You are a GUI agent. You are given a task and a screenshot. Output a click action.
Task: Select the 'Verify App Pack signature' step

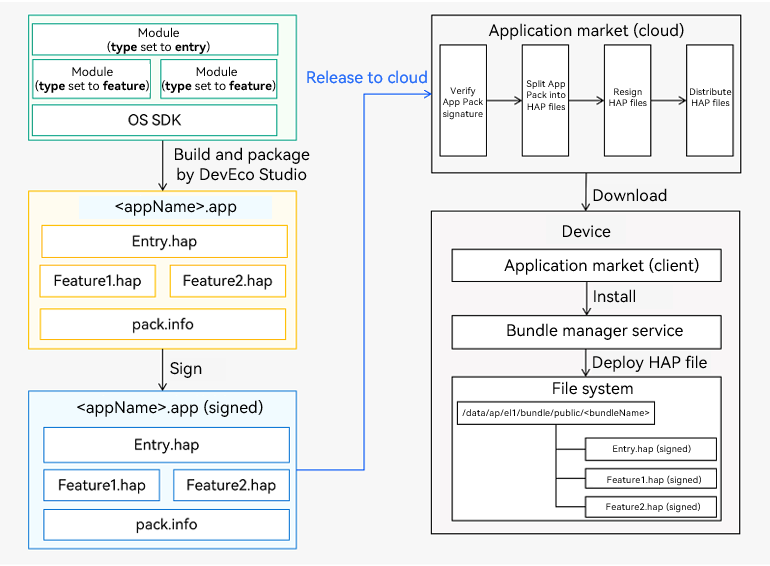463,101
